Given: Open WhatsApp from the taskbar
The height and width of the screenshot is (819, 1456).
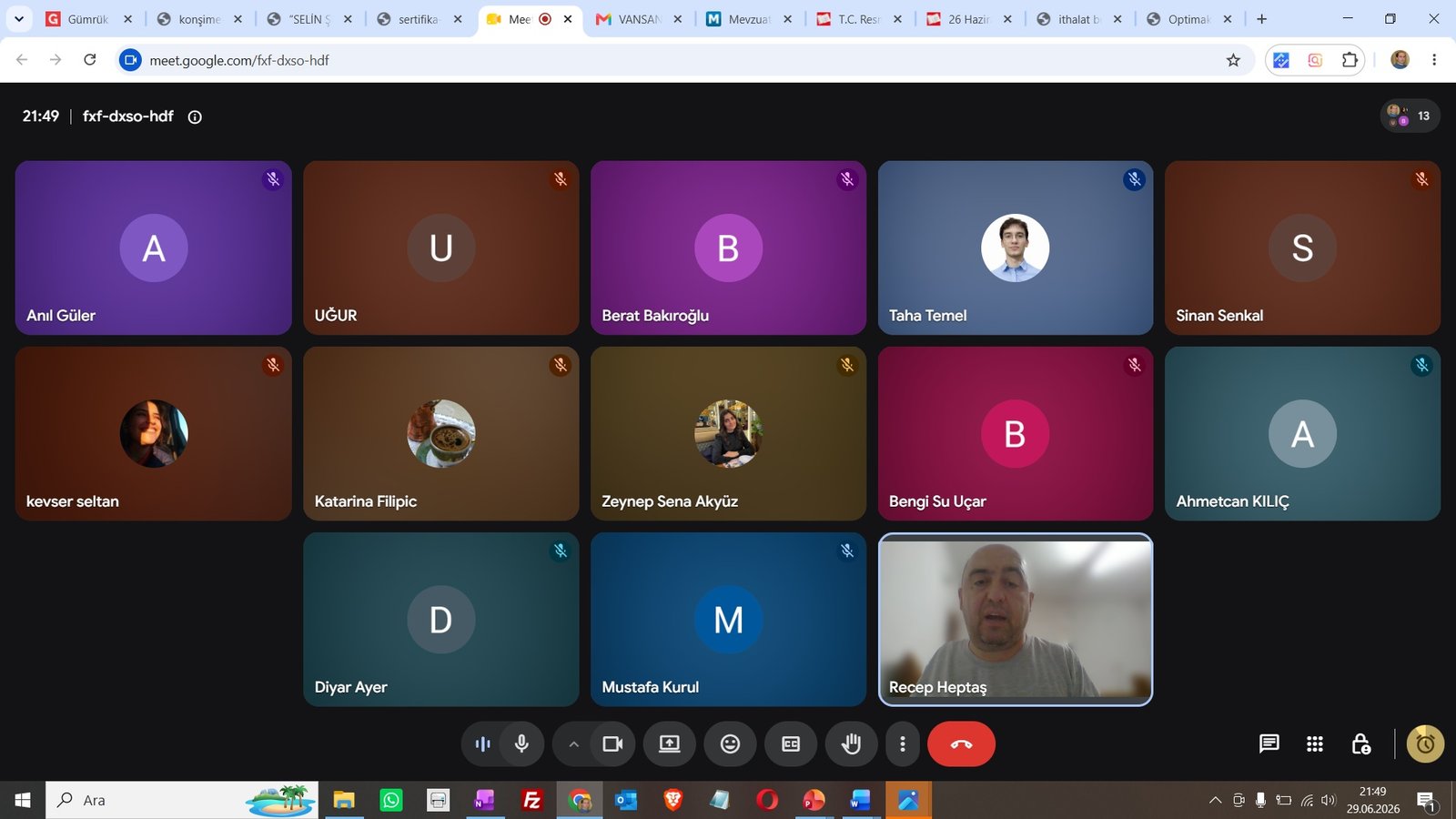Looking at the screenshot, I should [391, 800].
